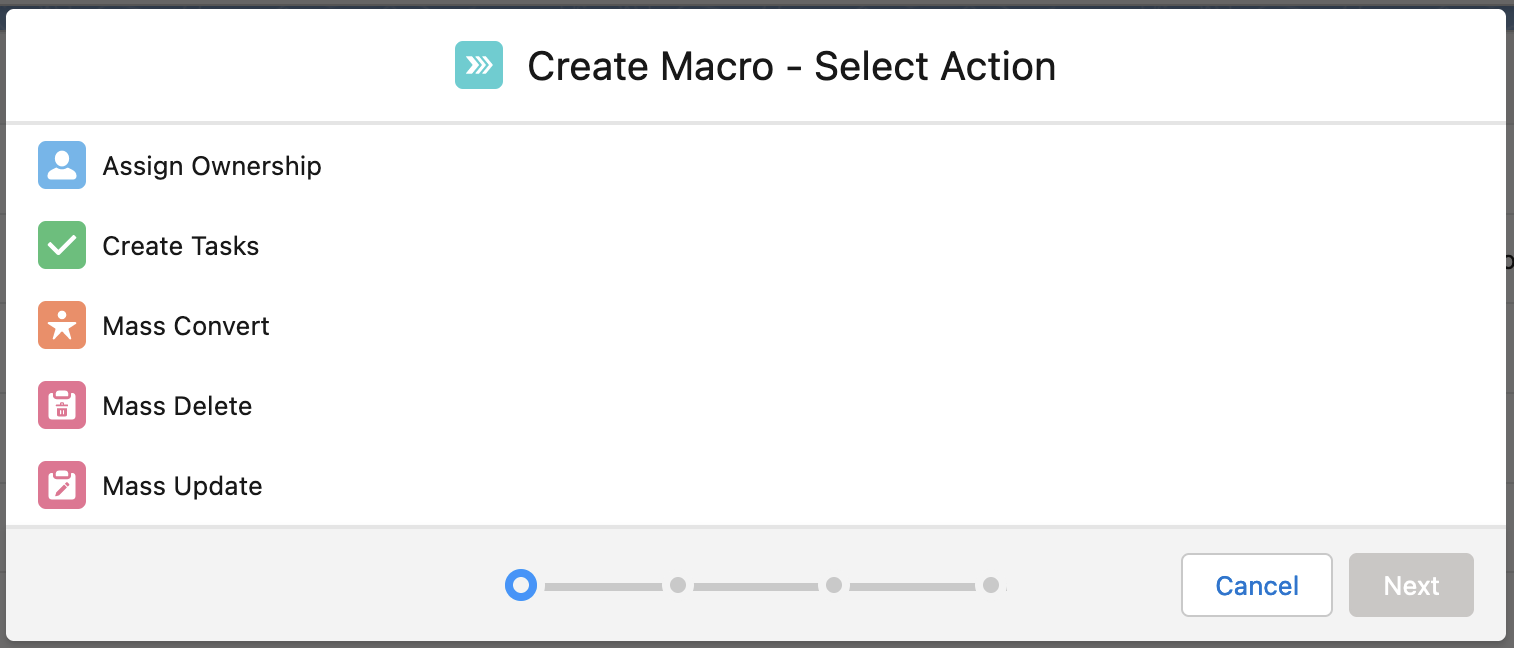Click progress bar segment between steps one and two
The image size is (1514, 648).
pos(603,586)
